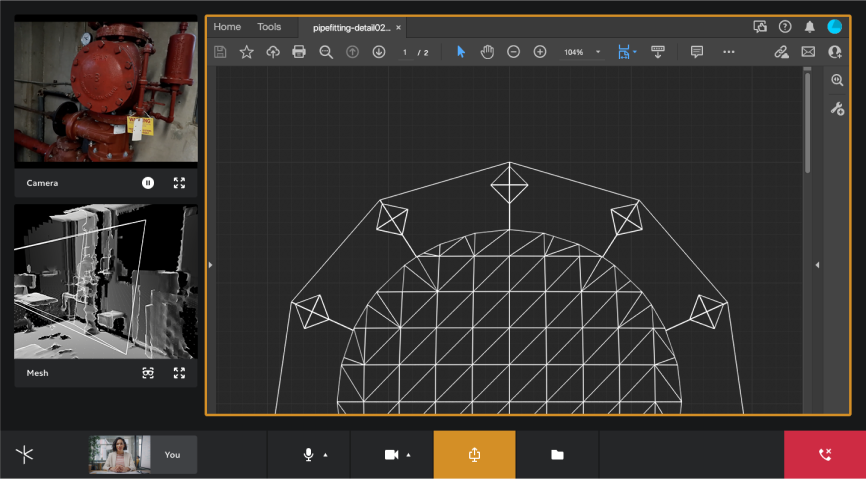Expand the fit page options arrow

pyautogui.click(x=634, y=52)
